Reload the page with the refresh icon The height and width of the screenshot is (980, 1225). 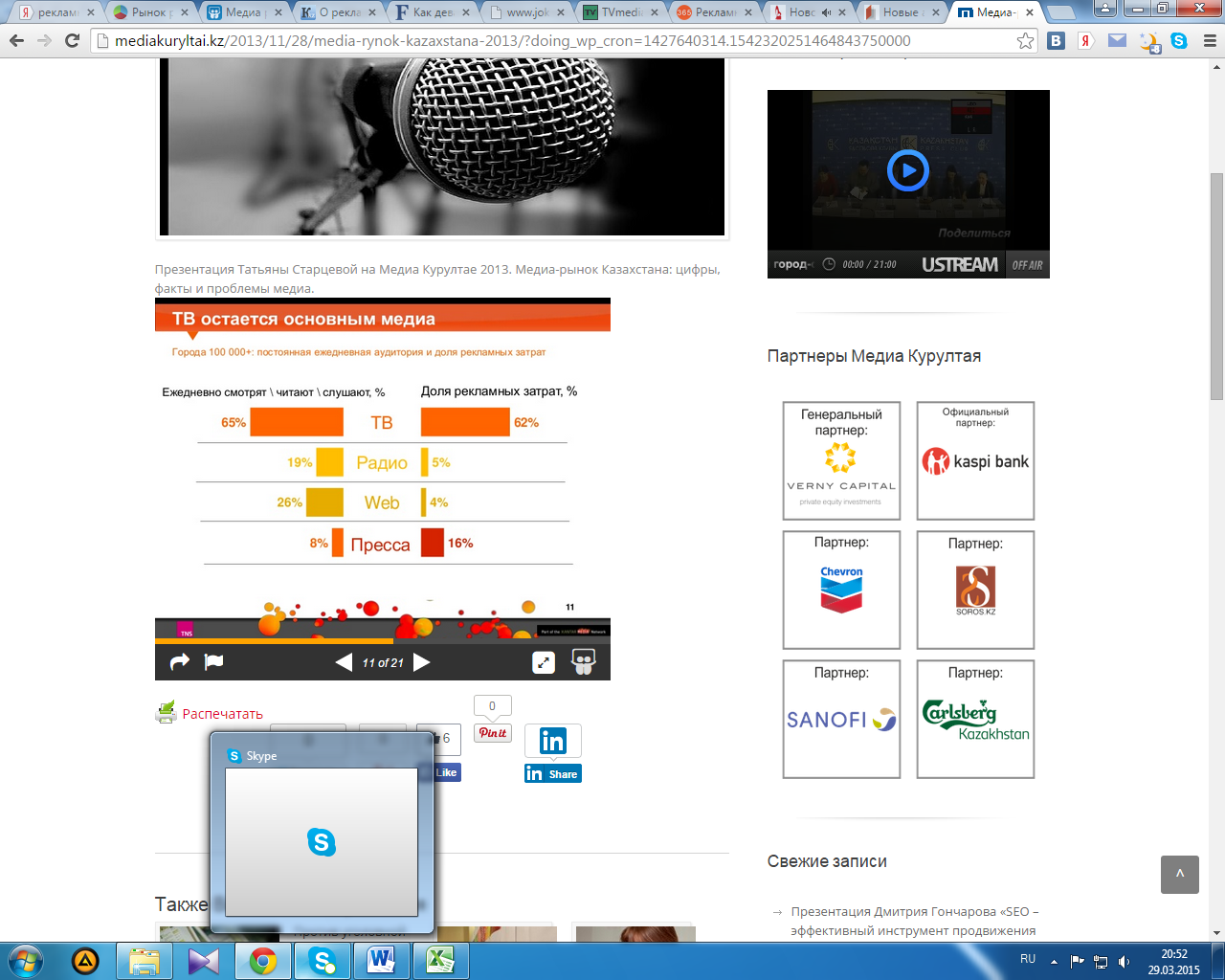[x=72, y=41]
